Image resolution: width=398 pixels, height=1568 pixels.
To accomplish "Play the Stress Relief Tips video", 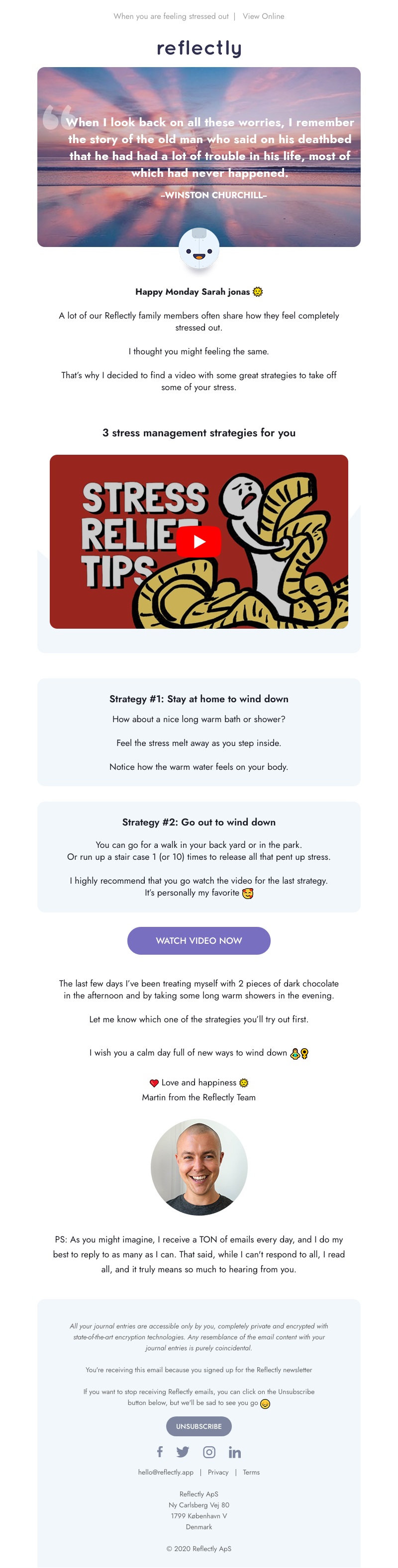I will pyautogui.click(x=199, y=541).
